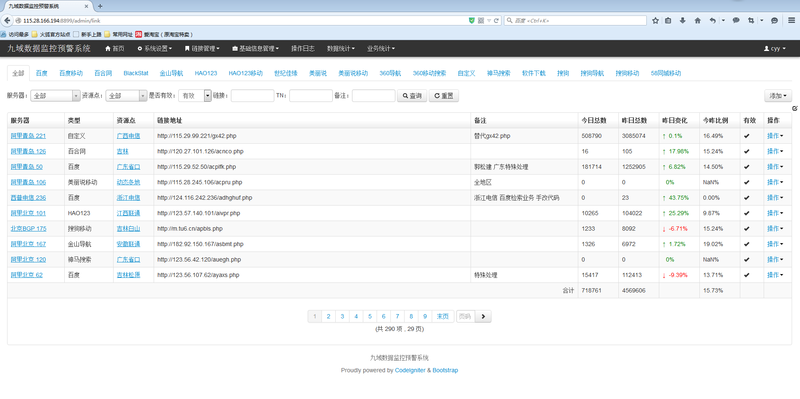Go back with the browser back arrow
800x399 pixels.
(7, 20)
